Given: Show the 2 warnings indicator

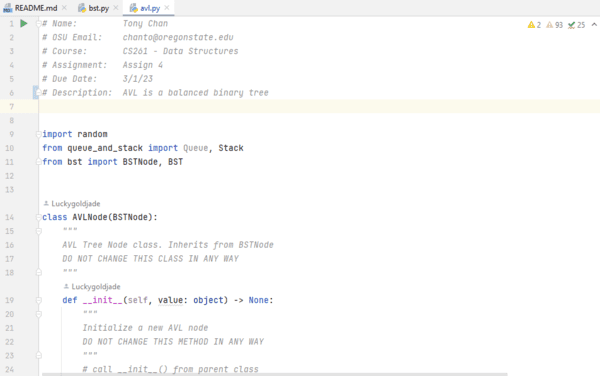Looking at the screenshot, I should point(534,25).
